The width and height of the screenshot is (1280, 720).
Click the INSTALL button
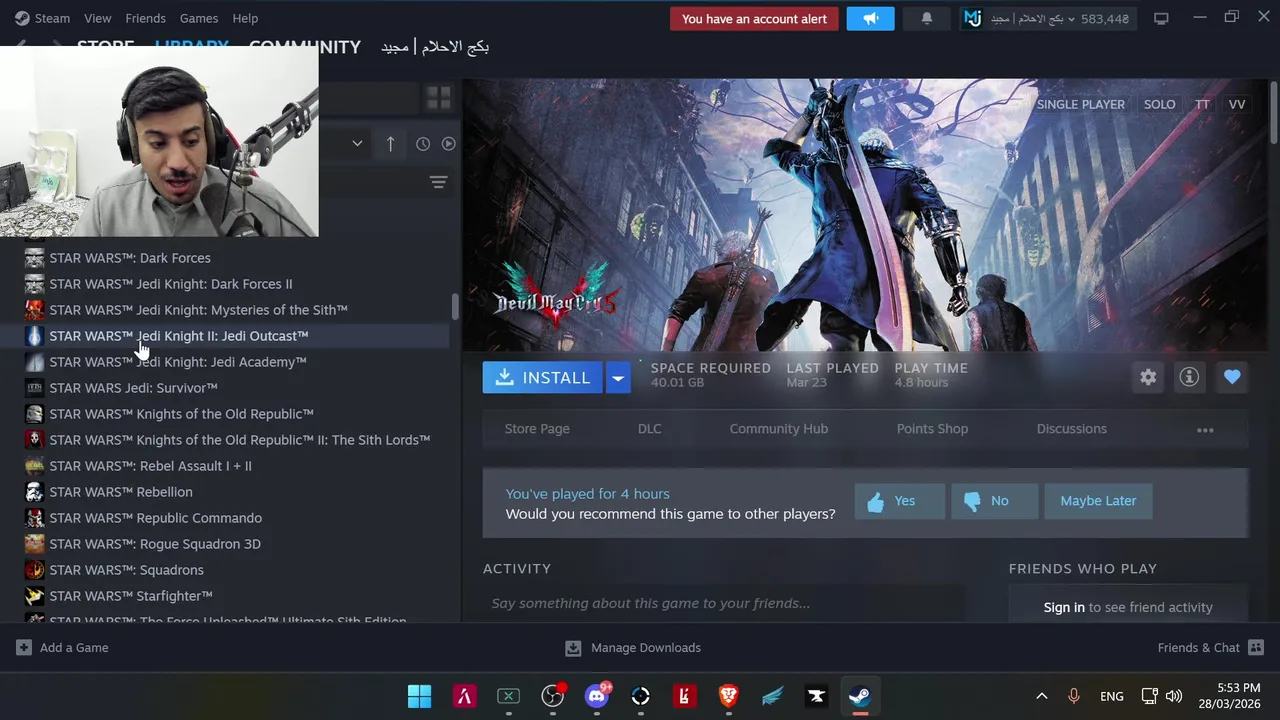(x=543, y=377)
